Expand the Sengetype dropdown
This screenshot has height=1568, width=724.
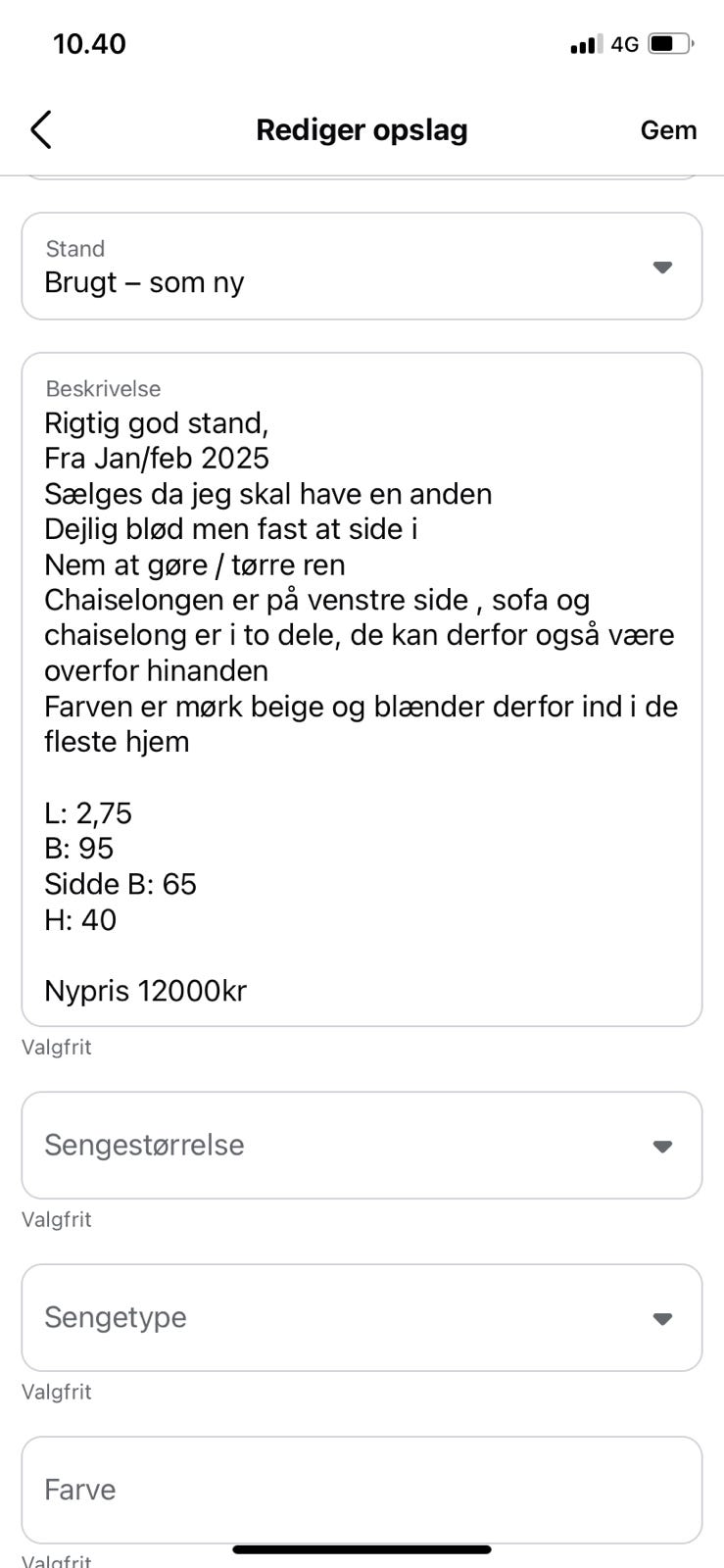point(362,1317)
